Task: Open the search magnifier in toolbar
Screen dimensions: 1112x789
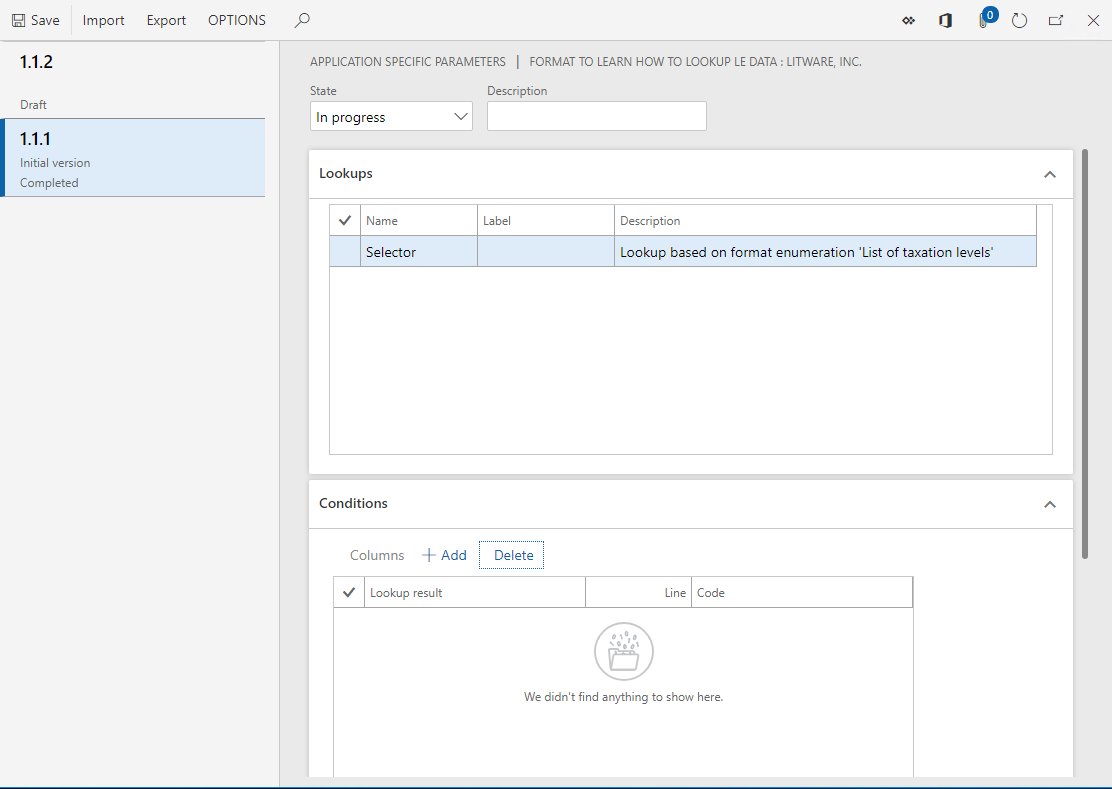Action: pos(302,20)
